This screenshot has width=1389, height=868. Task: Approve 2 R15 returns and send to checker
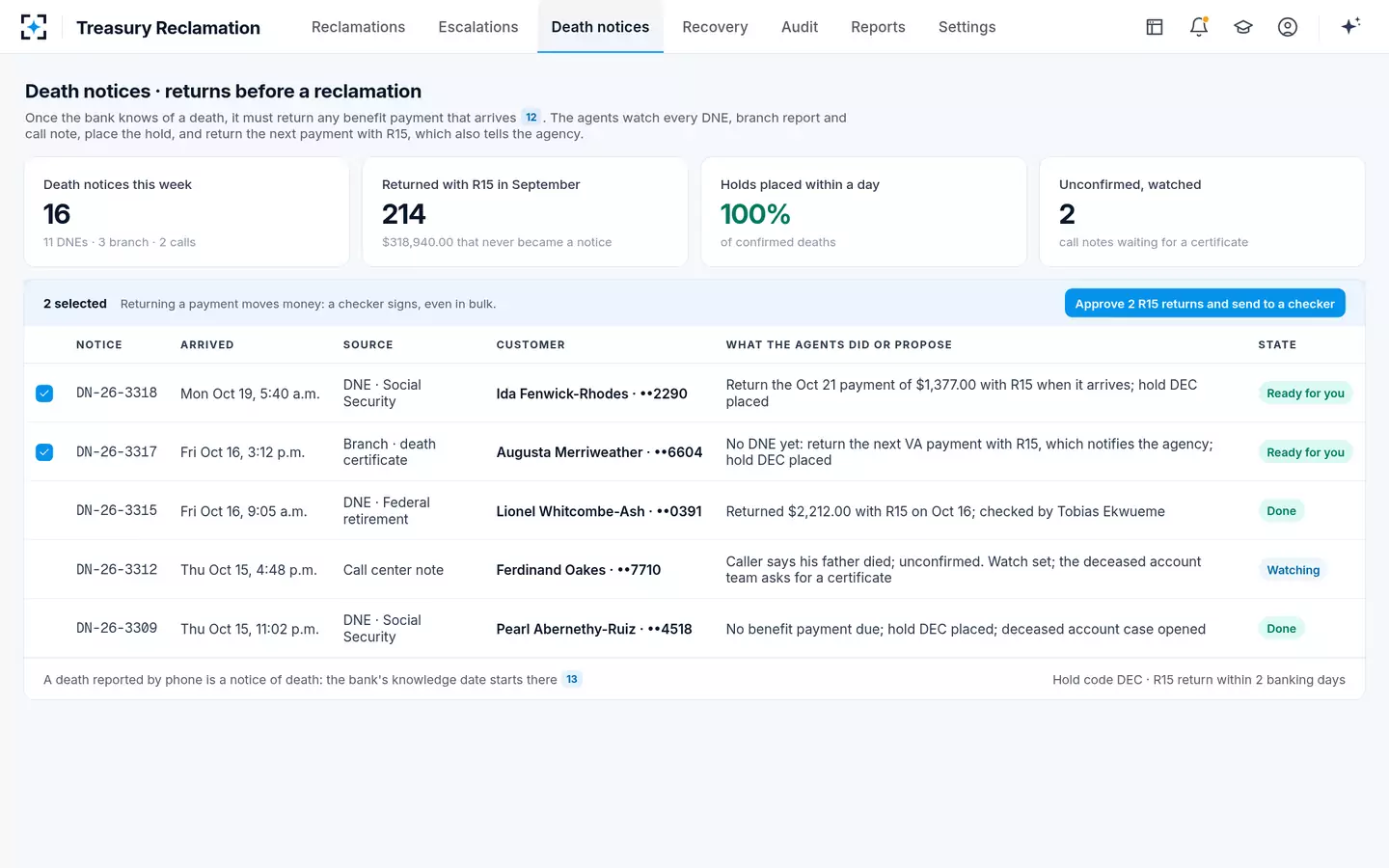[x=1205, y=303]
